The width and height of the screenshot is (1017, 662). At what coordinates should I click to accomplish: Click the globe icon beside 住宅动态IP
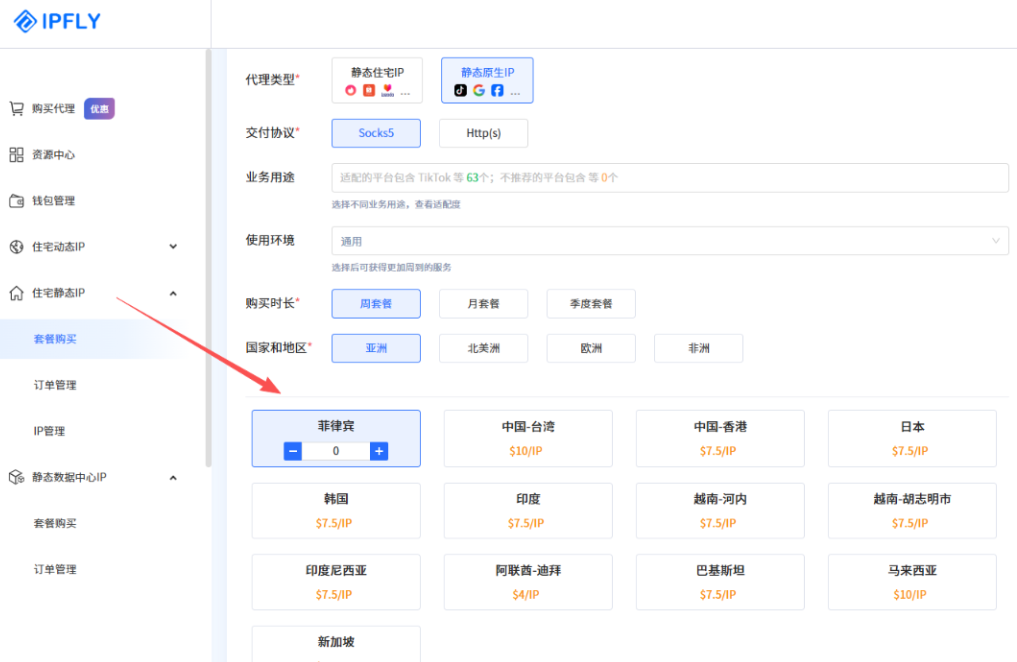(x=16, y=246)
